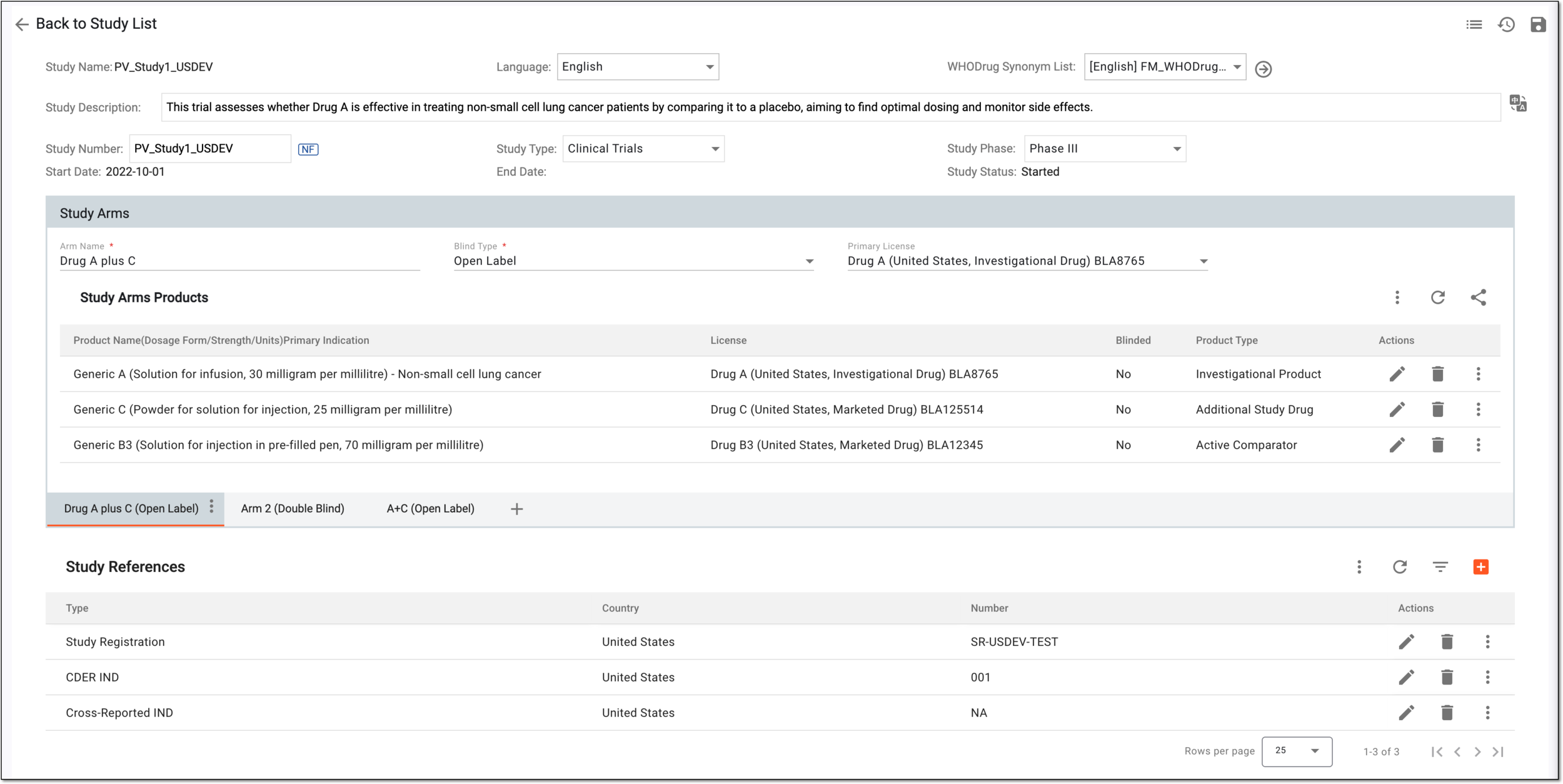The image size is (1563, 784).
Task: Open the Rows per page dropdown
Action: (1297, 751)
